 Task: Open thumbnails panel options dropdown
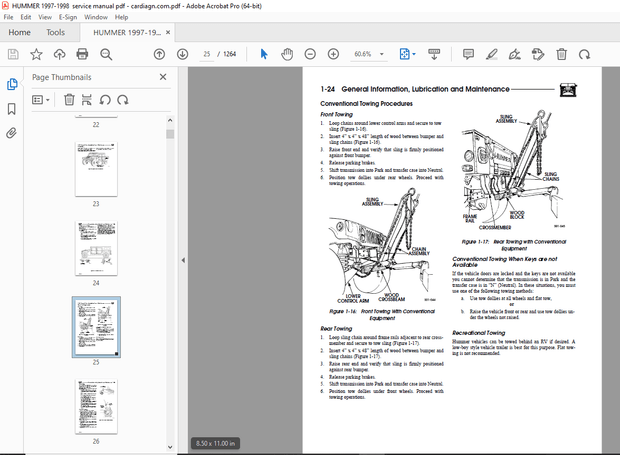pos(41,100)
